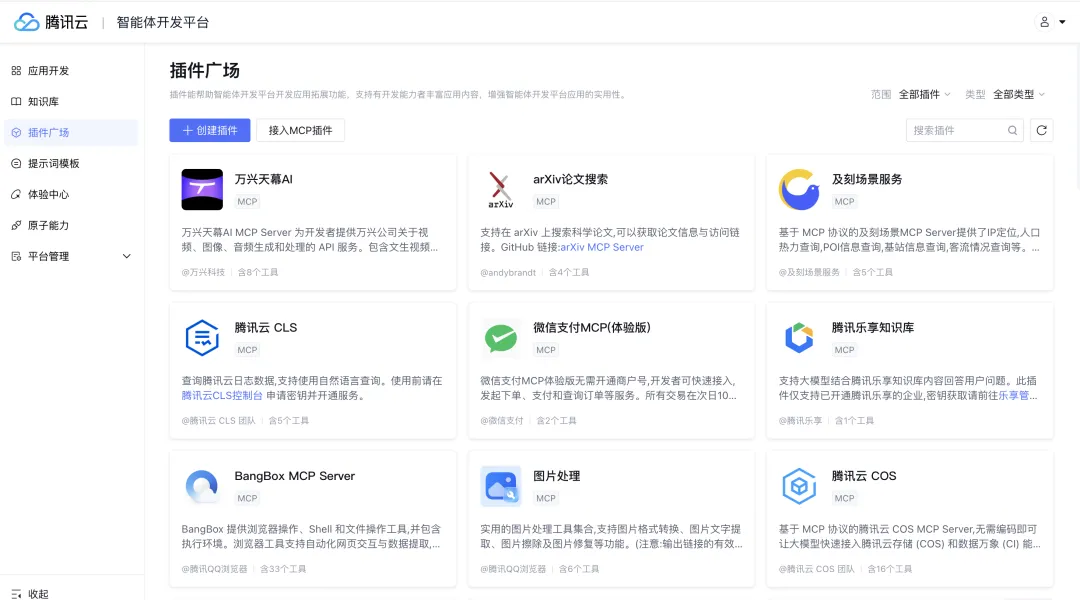Expand the account dropdown arrow
The image size is (1080, 600).
coord(1062,22)
